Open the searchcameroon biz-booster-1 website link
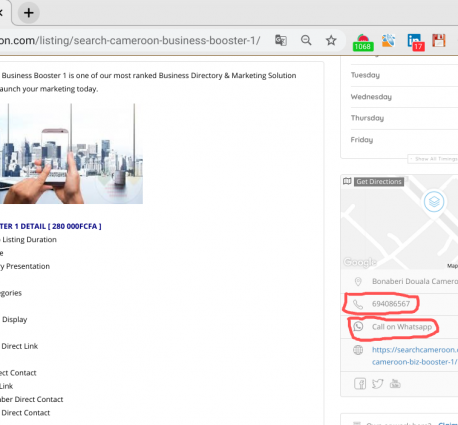 415,356
